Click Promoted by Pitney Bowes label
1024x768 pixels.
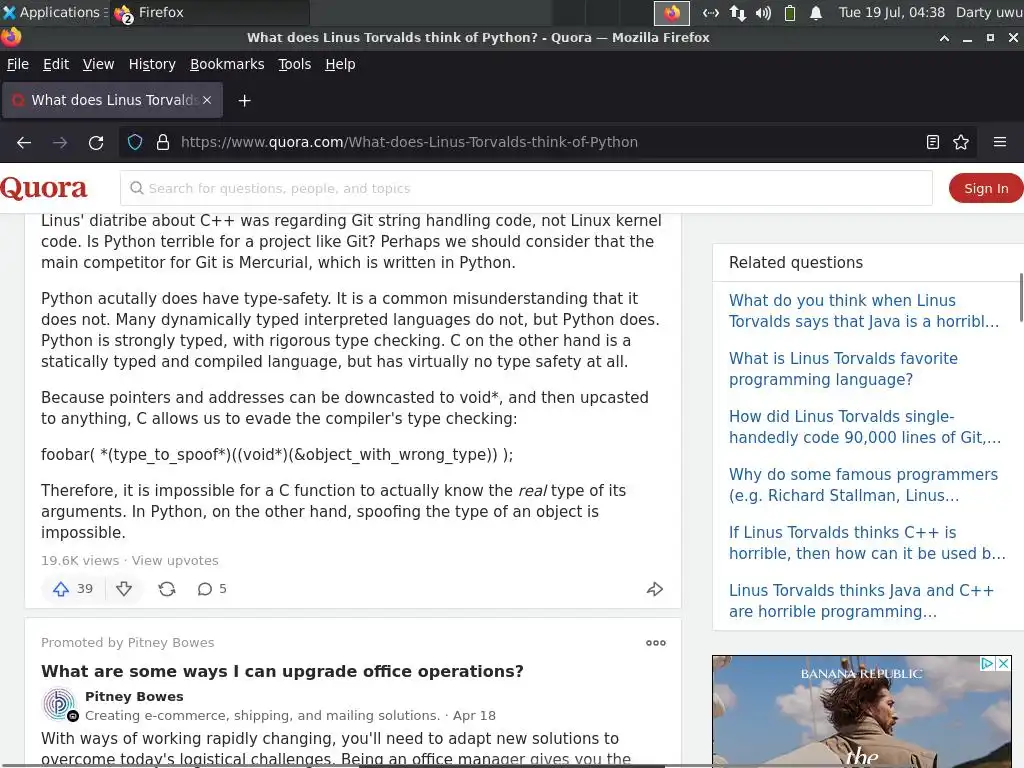[x=127, y=643]
